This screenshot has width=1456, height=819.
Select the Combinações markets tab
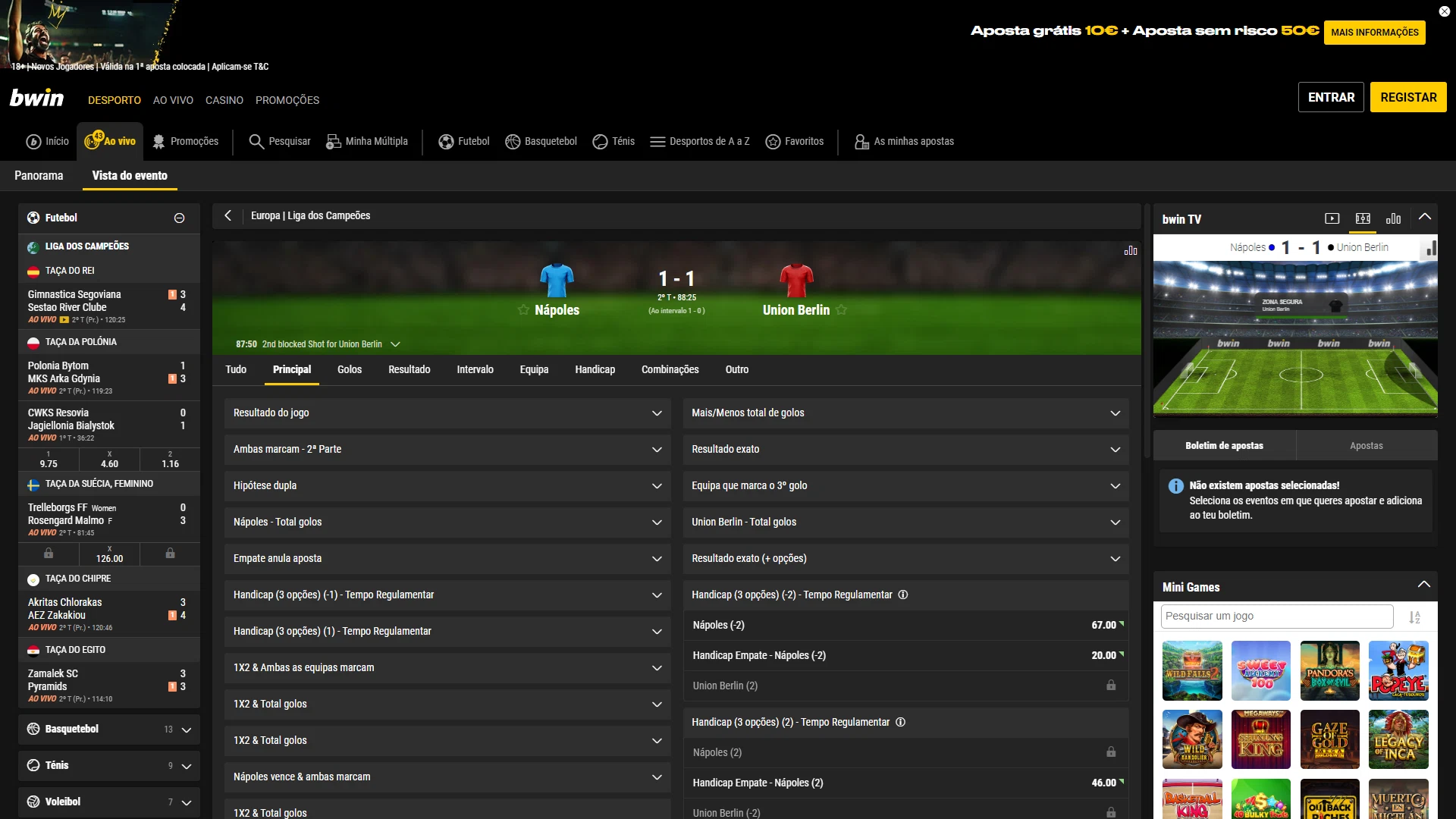pos(670,369)
